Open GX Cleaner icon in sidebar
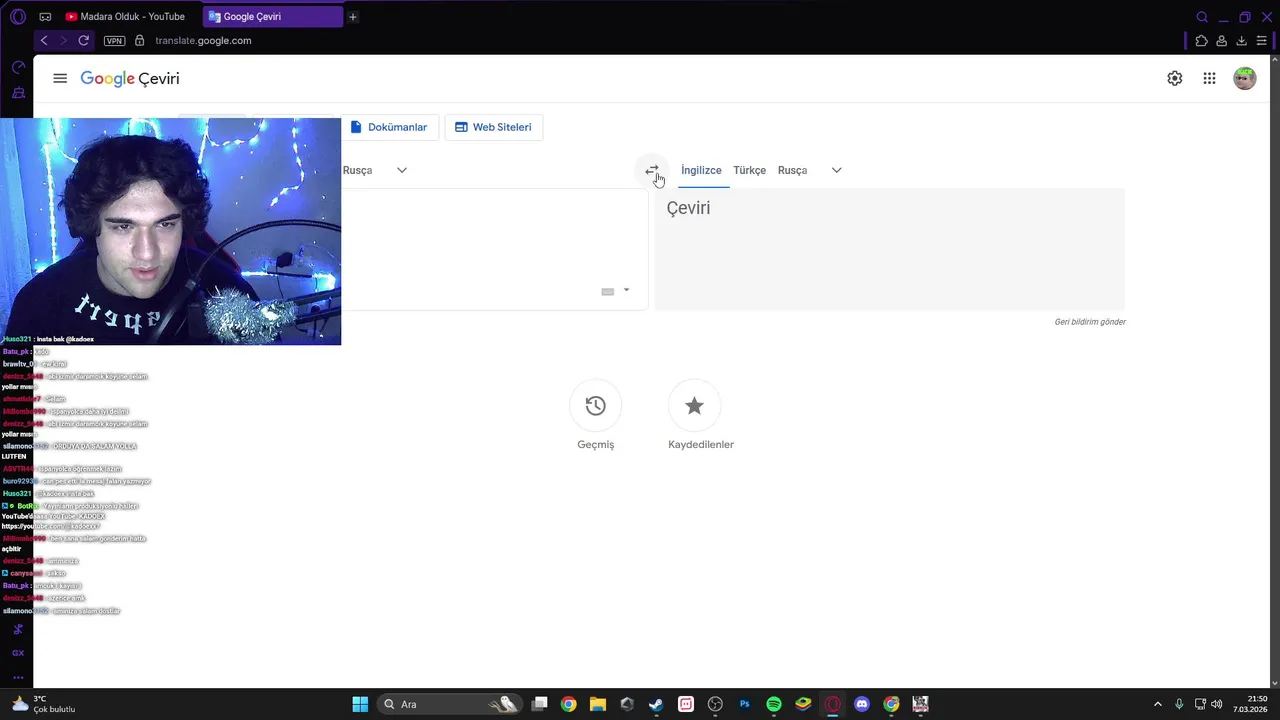The height and width of the screenshot is (720, 1280). click(18, 92)
